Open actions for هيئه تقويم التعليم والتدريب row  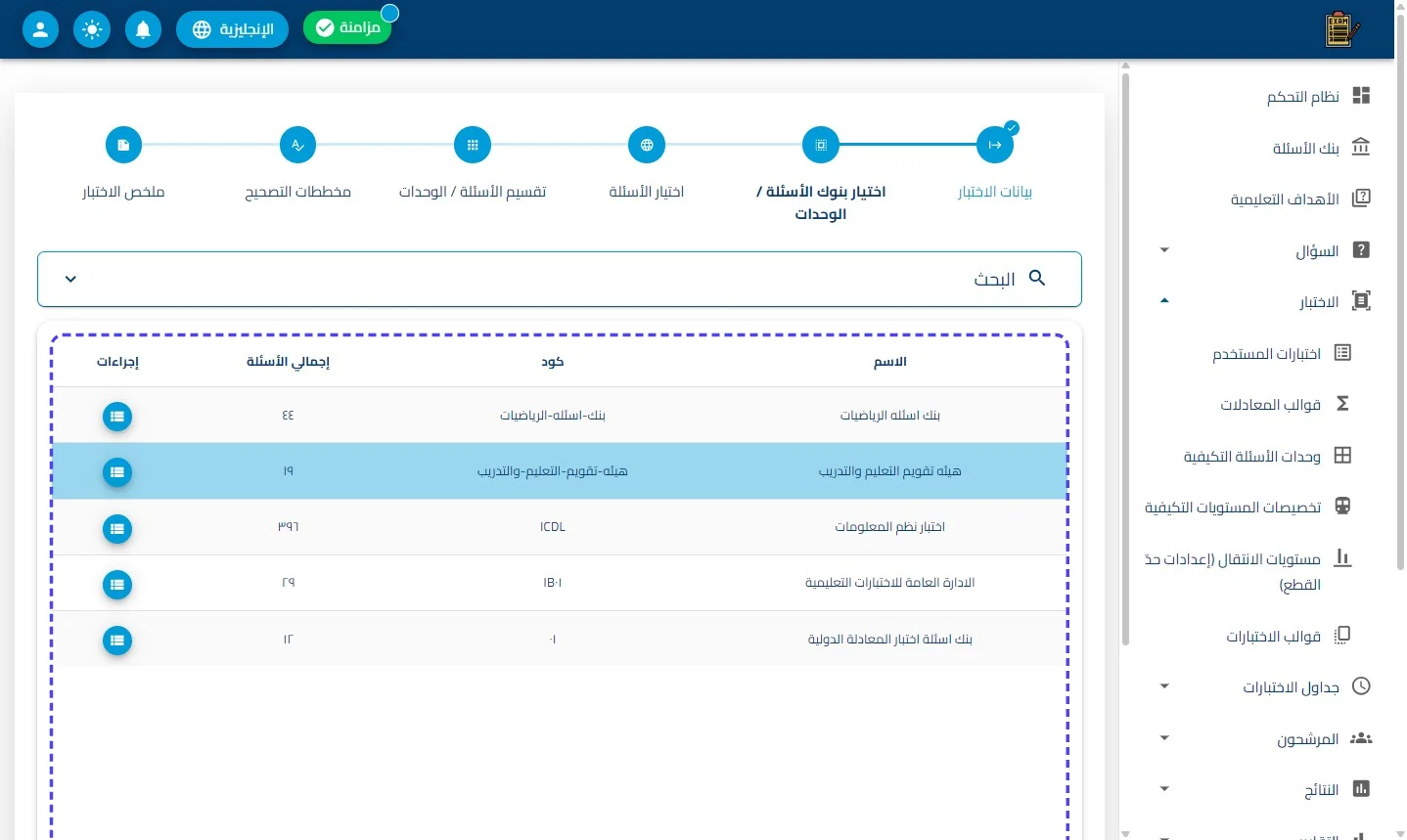[117, 472]
